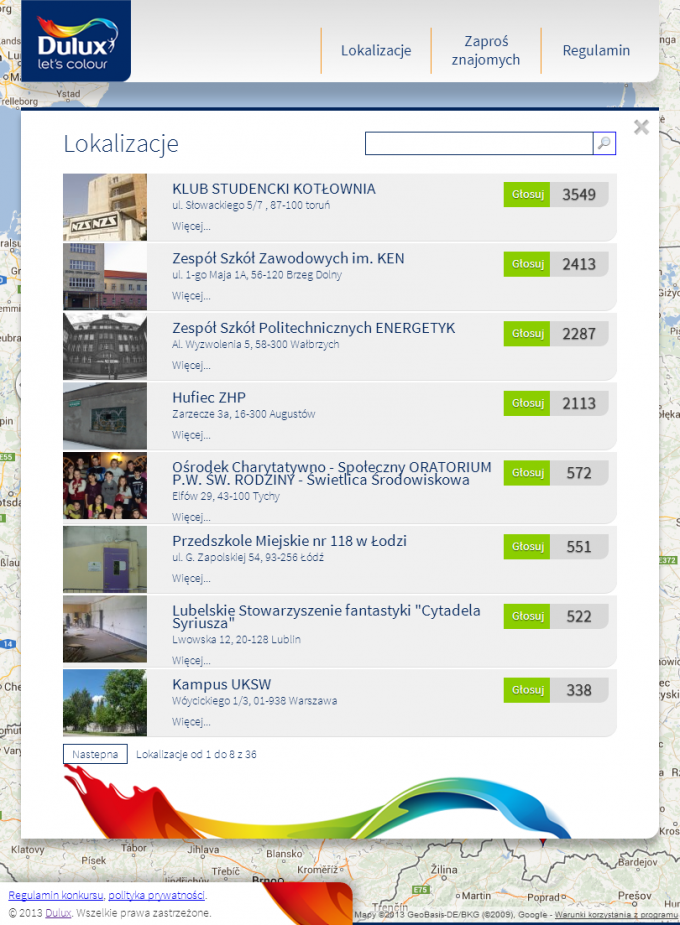Expand Więcej under Zespół Szkół Zawodowych
Image resolution: width=680 pixels, height=925 pixels.
click(191, 296)
